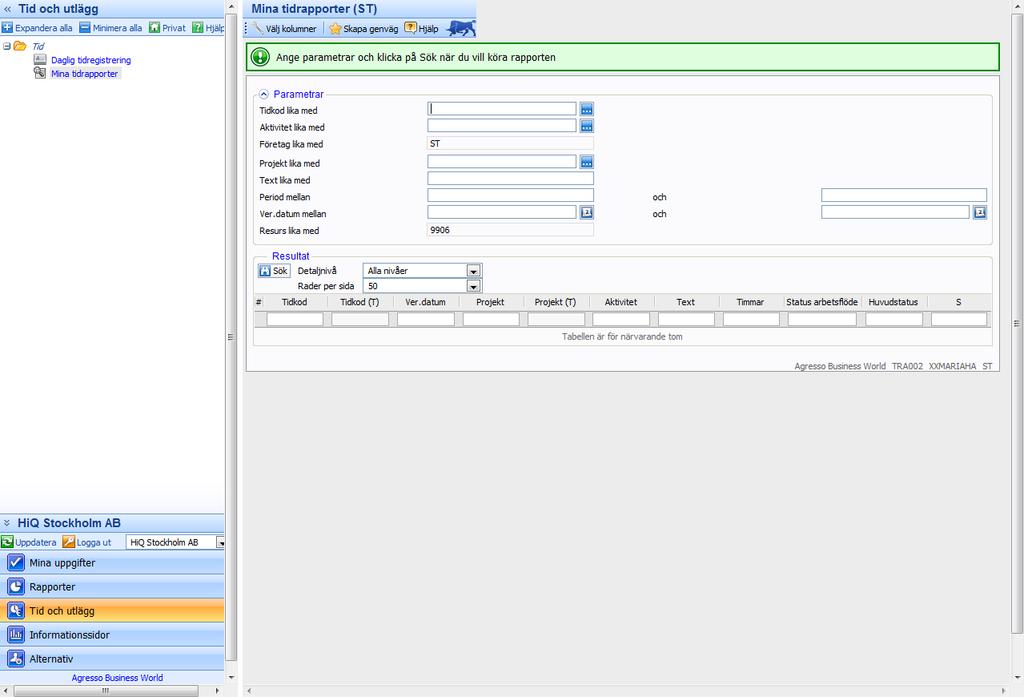Click the Projekt column header
Viewport: 1024px width, 697px height.
click(490, 302)
